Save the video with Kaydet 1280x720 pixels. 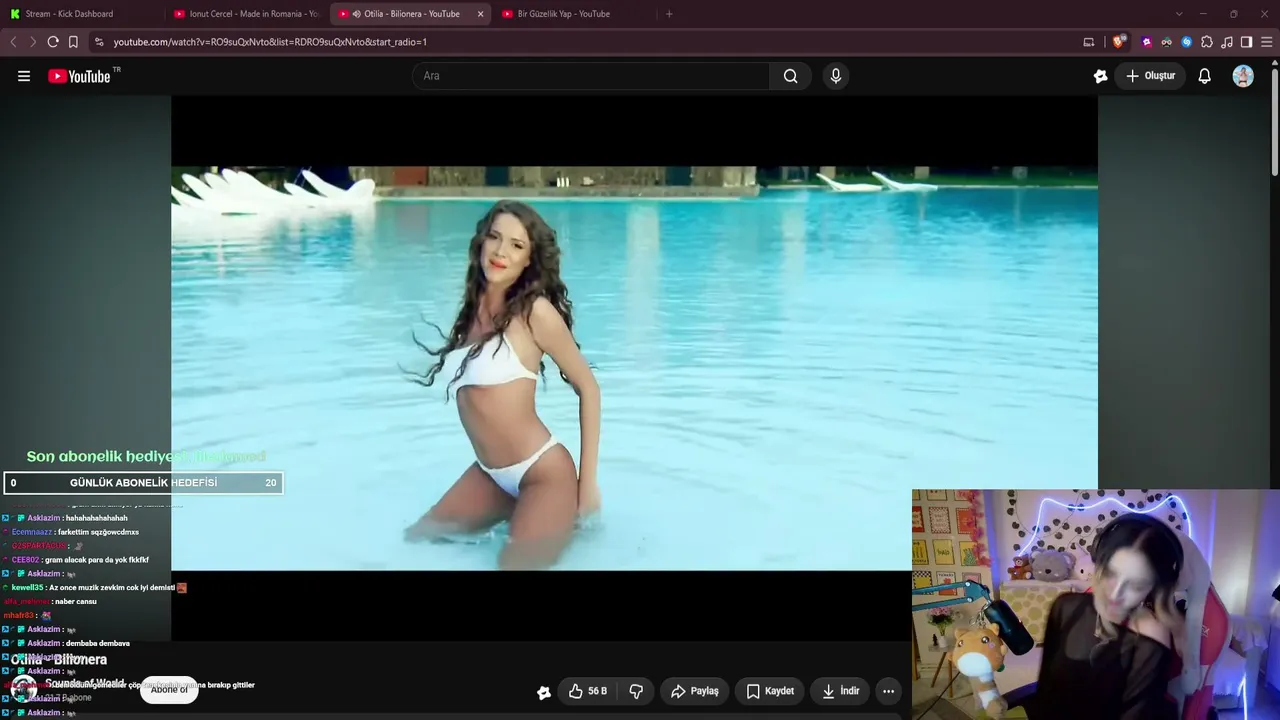point(770,691)
